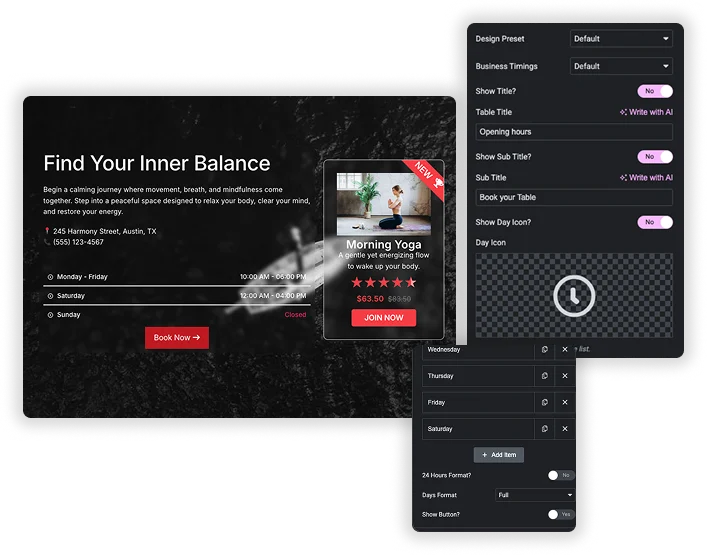Duplicate the Wednesday item
713x555 pixels.
point(544,350)
